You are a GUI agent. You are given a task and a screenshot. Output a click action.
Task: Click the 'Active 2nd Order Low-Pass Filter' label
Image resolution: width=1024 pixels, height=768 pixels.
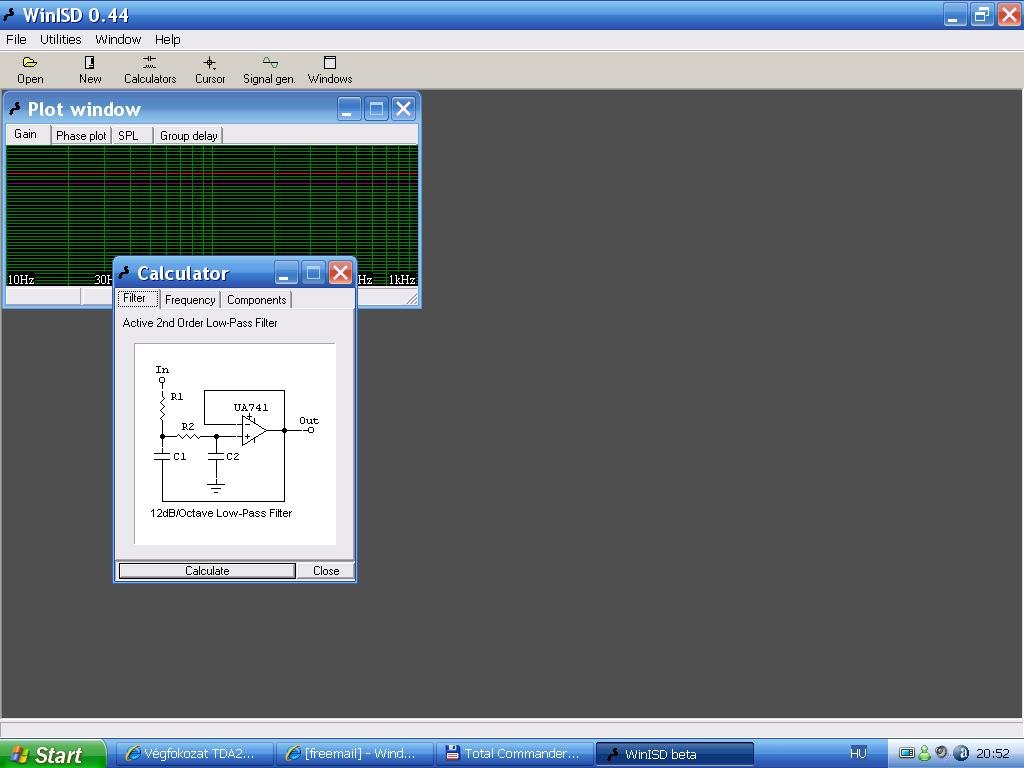pyautogui.click(x=200, y=323)
